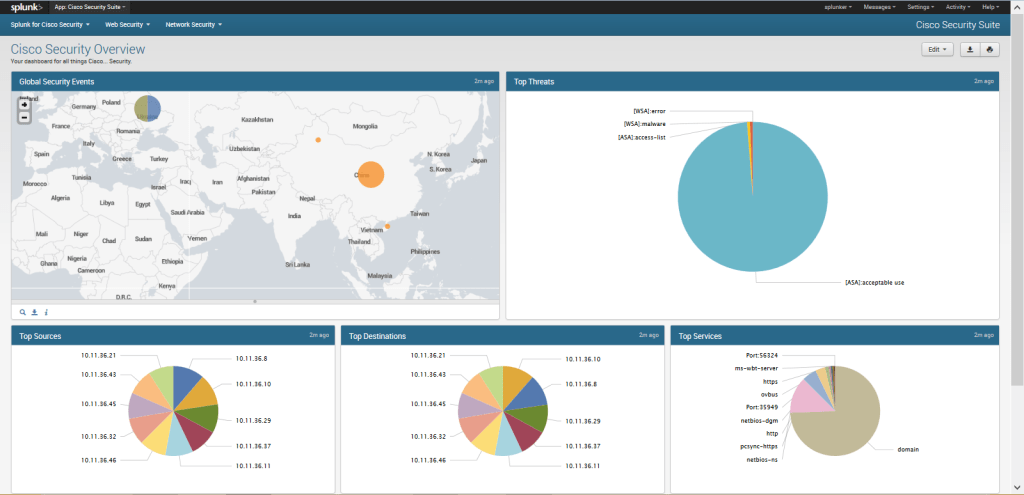Export map results with download icon
Image resolution: width=1024 pixels, height=495 pixels.
click(35, 312)
